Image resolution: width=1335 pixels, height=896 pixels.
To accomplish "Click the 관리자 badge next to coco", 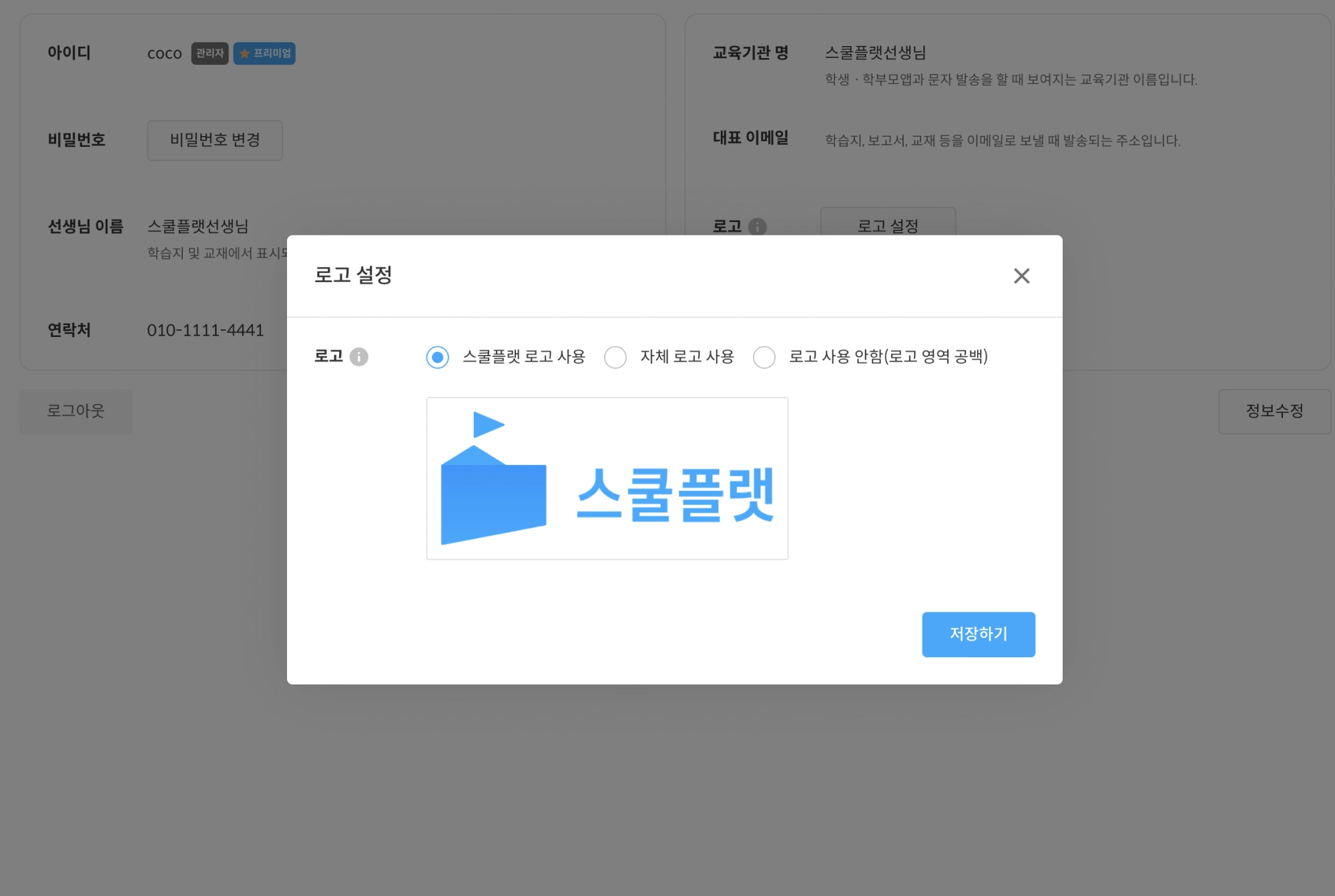I will tap(210, 53).
